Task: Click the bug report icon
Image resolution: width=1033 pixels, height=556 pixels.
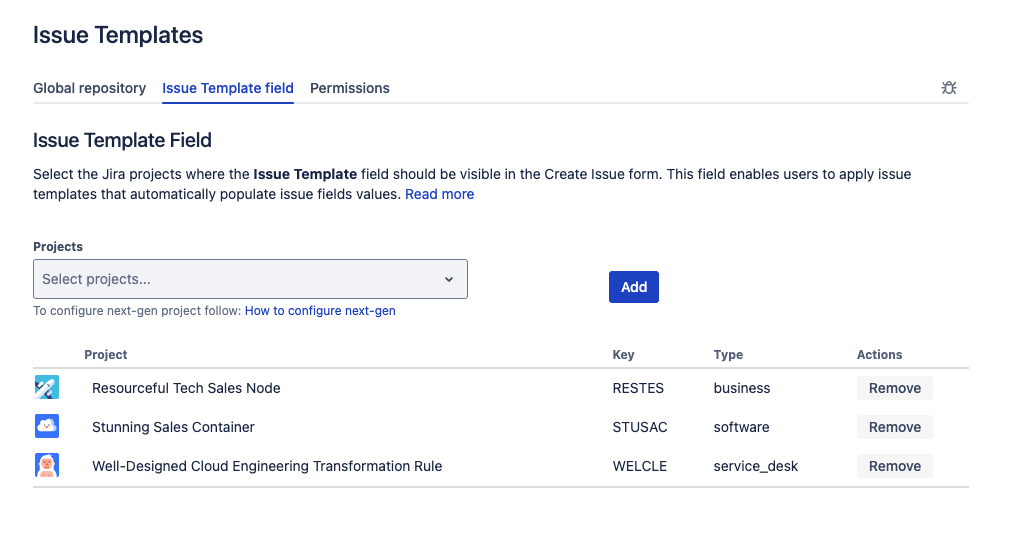Action: pyautogui.click(x=949, y=88)
